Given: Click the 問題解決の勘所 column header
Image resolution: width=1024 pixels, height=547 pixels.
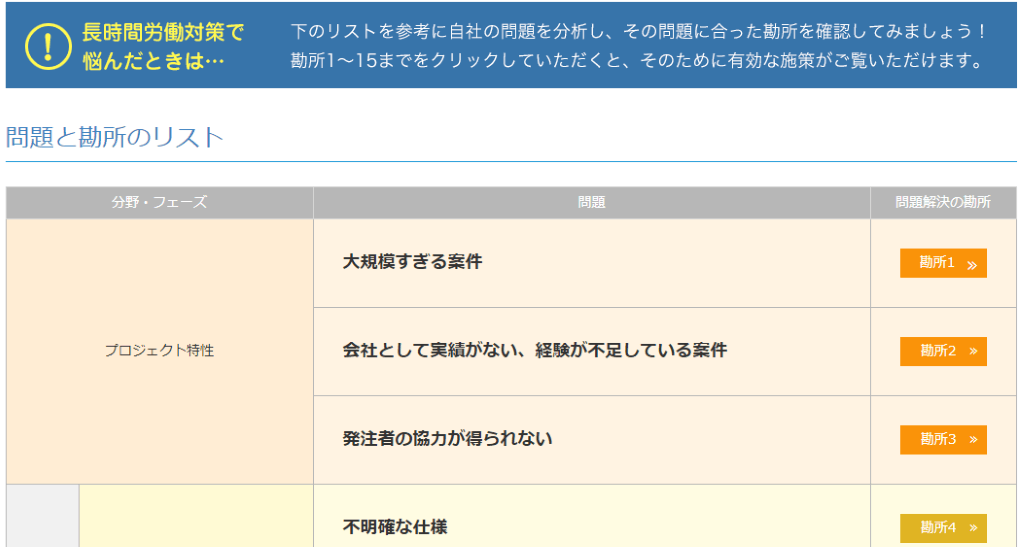Looking at the screenshot, I should [943, 203].
